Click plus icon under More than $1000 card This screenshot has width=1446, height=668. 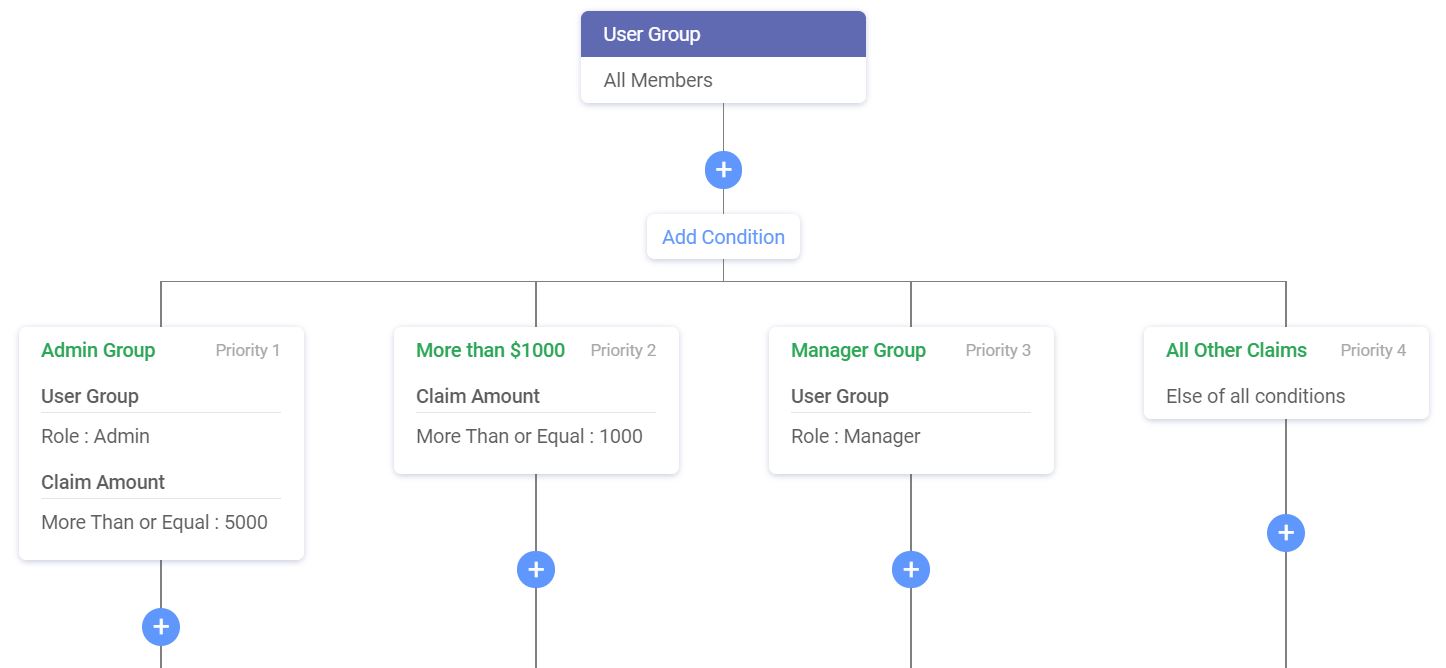click(536, 570)
